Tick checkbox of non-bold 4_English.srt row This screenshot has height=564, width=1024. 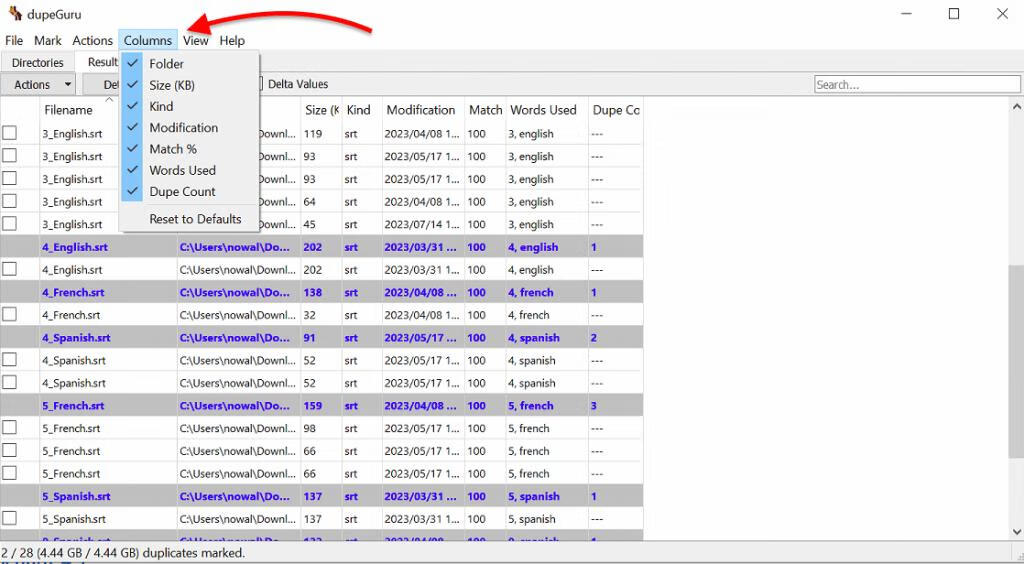[x=9, y=269]
